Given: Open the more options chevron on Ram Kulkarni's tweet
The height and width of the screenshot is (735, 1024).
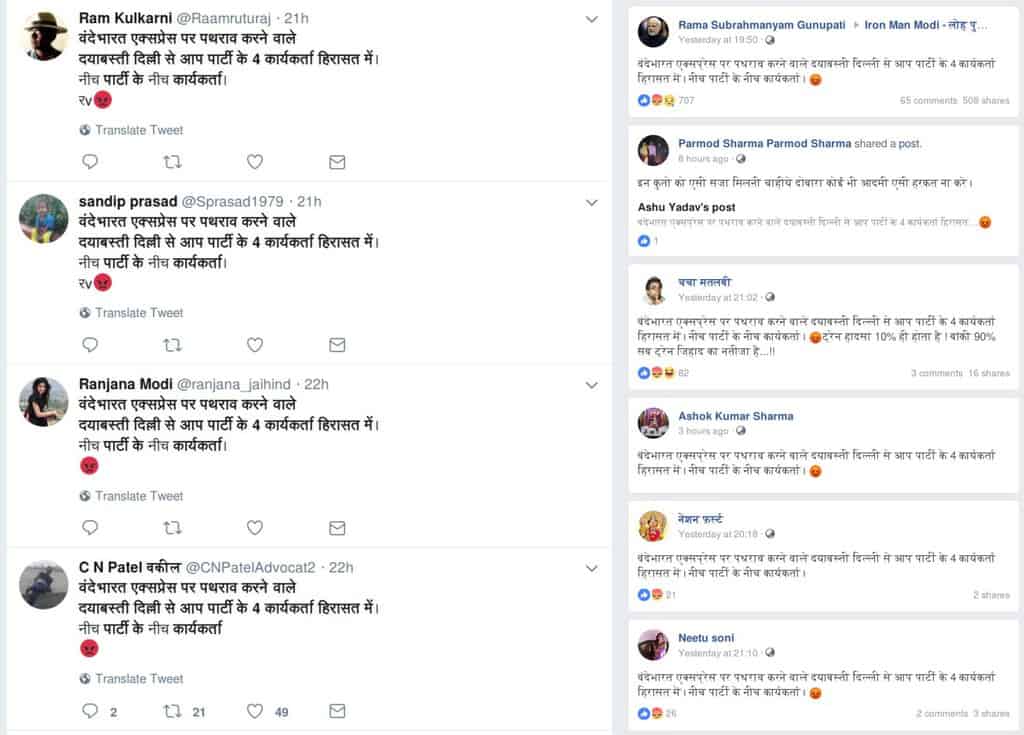Looking at the screenshot, I should pyautogui.click(x=591, y=19).
